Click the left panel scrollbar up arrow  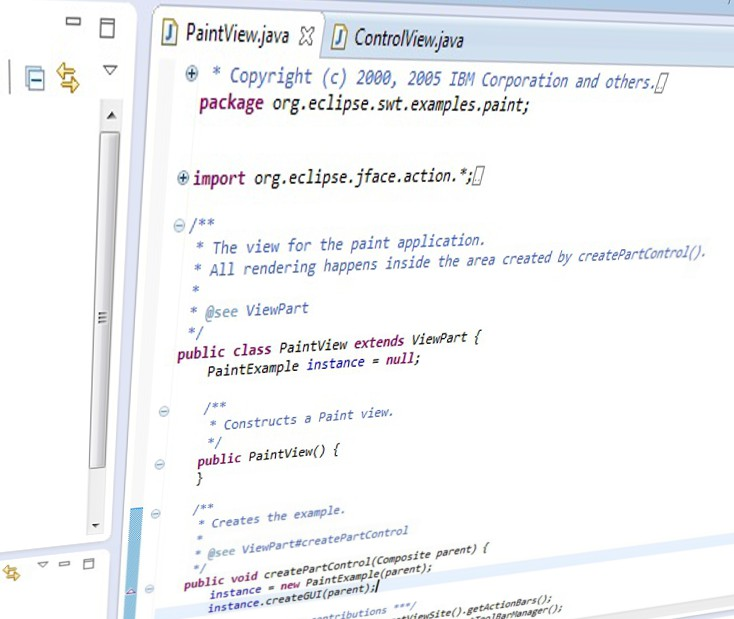(111, 115)
